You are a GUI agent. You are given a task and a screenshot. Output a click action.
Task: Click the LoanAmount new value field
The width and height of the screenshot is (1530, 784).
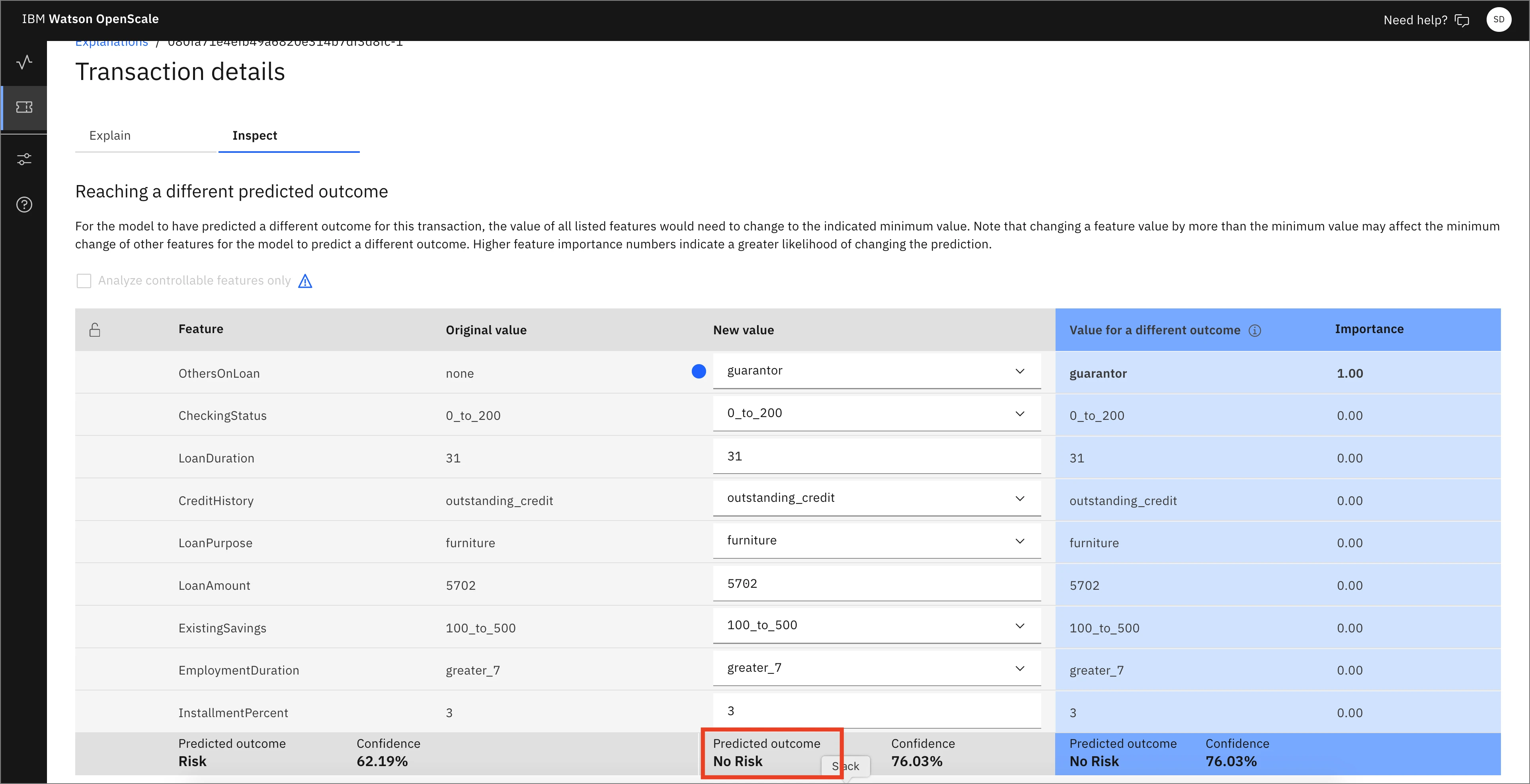coord(877,583)
